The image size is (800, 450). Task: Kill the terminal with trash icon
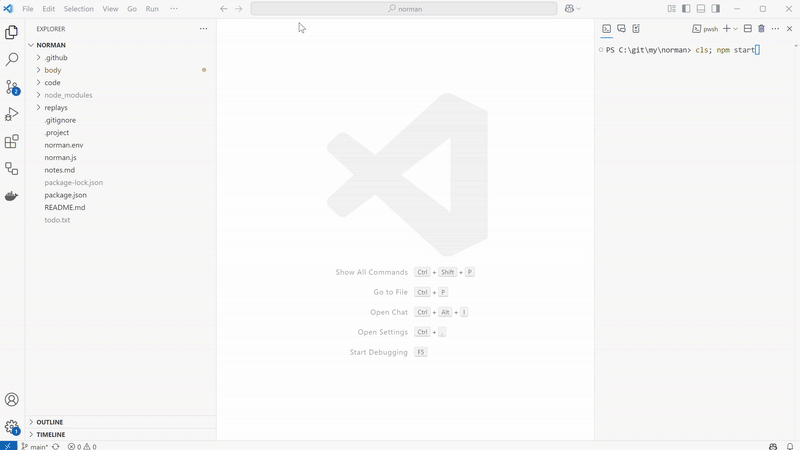tap(761, 29)
